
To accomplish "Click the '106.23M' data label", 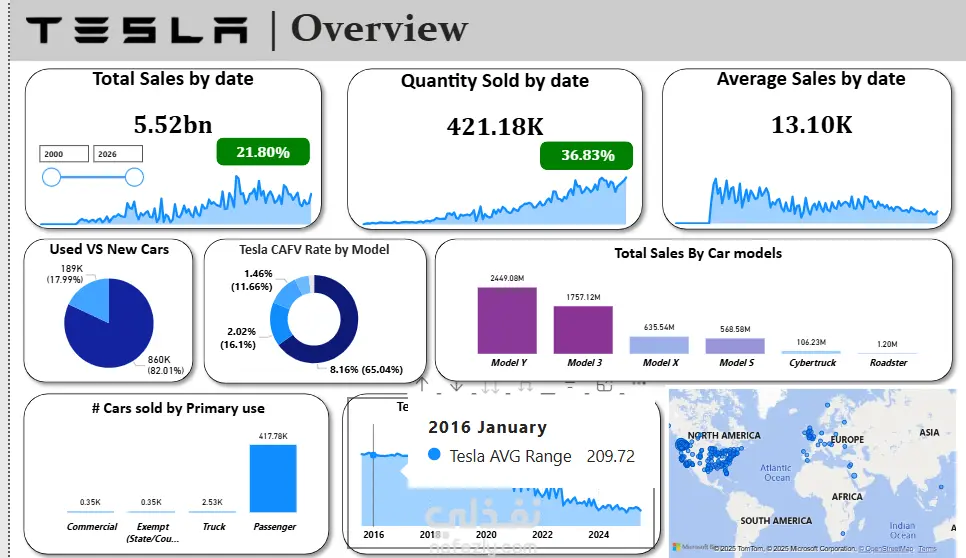I will [x=811, y=342].
